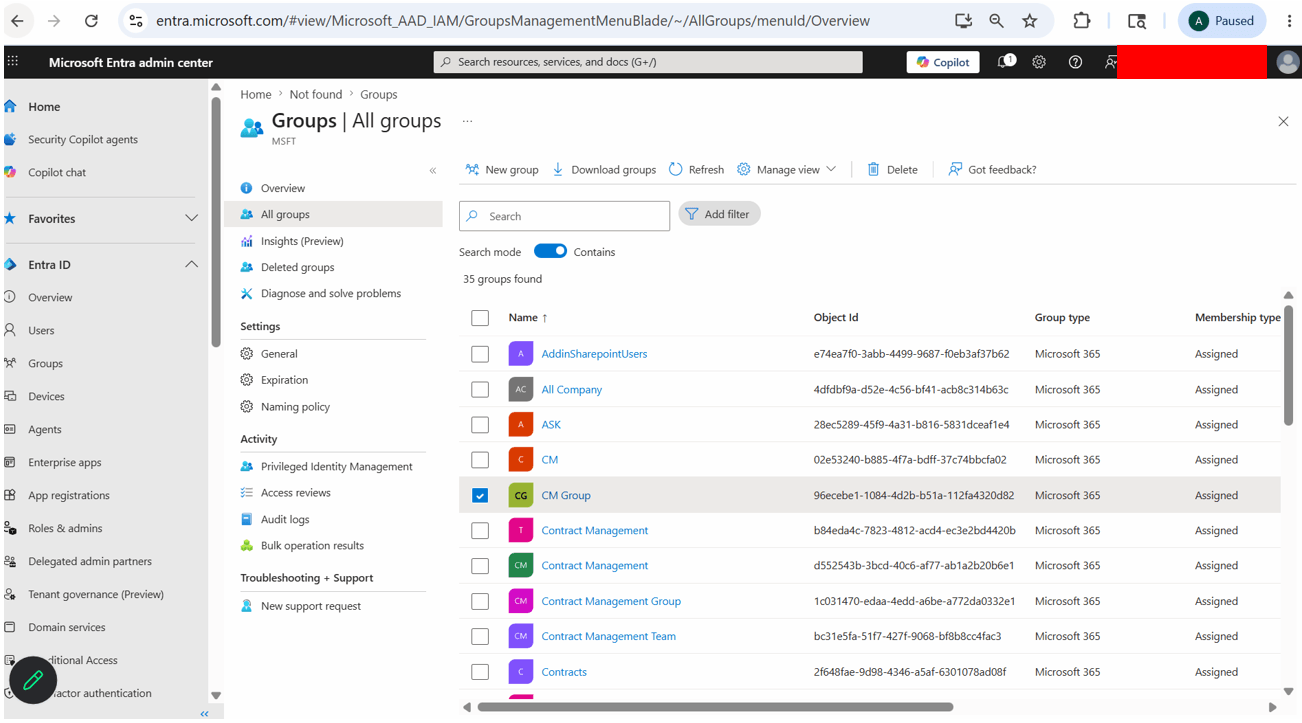The height and width of the screenshot is (723, 1302).
Task: Click Got feedback? in toolbar
Action: [992, 170]
